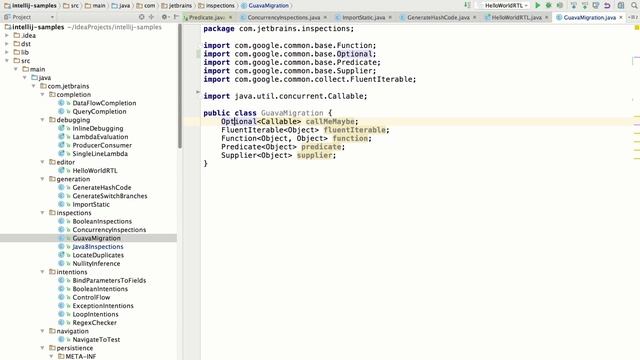
Task: Select InlineDebugging in project tree
Action: (98, 129)
